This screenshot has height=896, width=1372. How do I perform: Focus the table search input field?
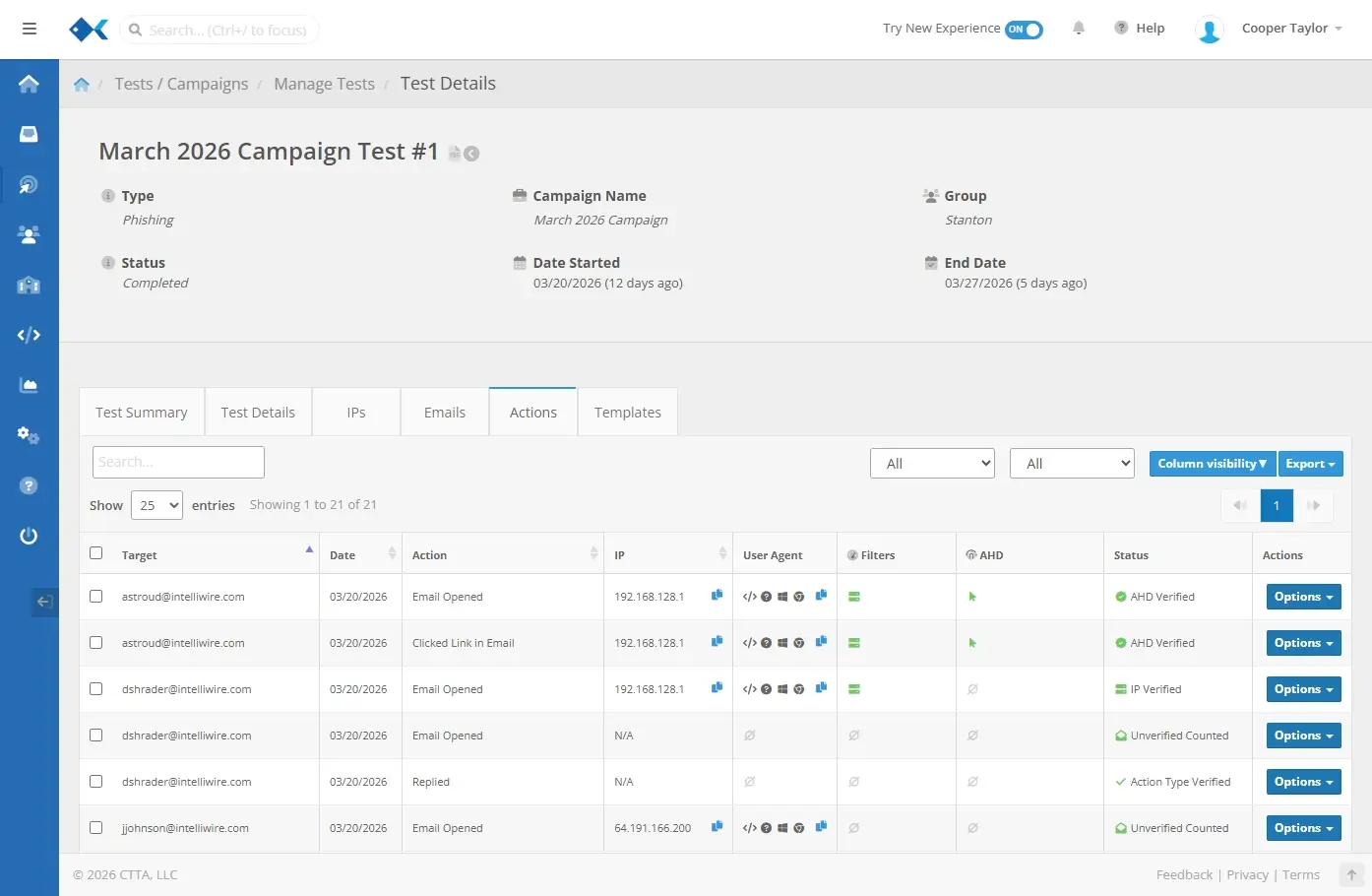click(178, 462)
